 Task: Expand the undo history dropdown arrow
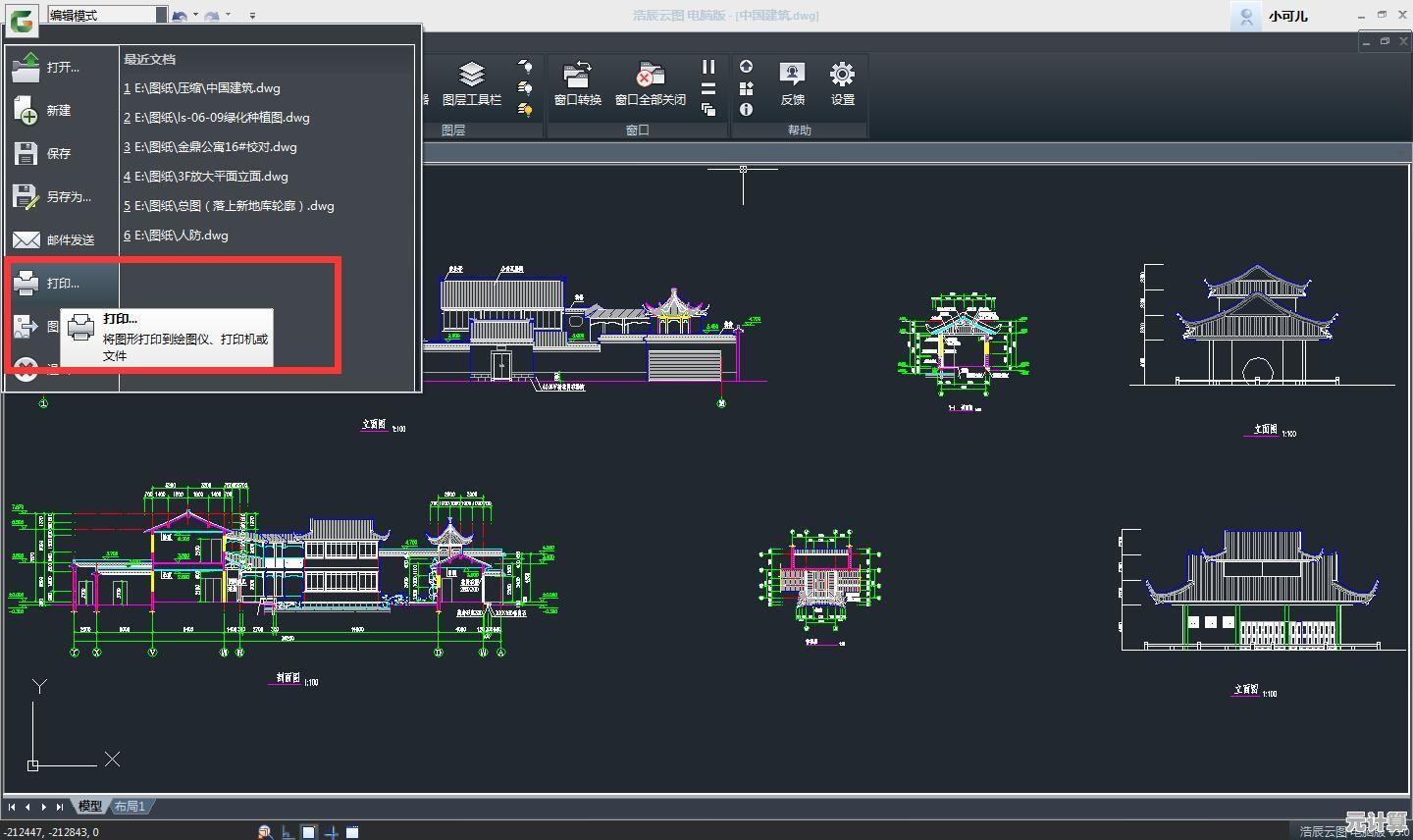point(195,15)
